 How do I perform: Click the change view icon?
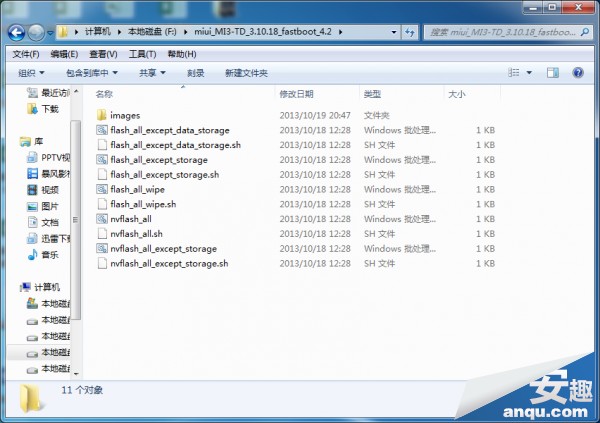(x=514, y=72)
